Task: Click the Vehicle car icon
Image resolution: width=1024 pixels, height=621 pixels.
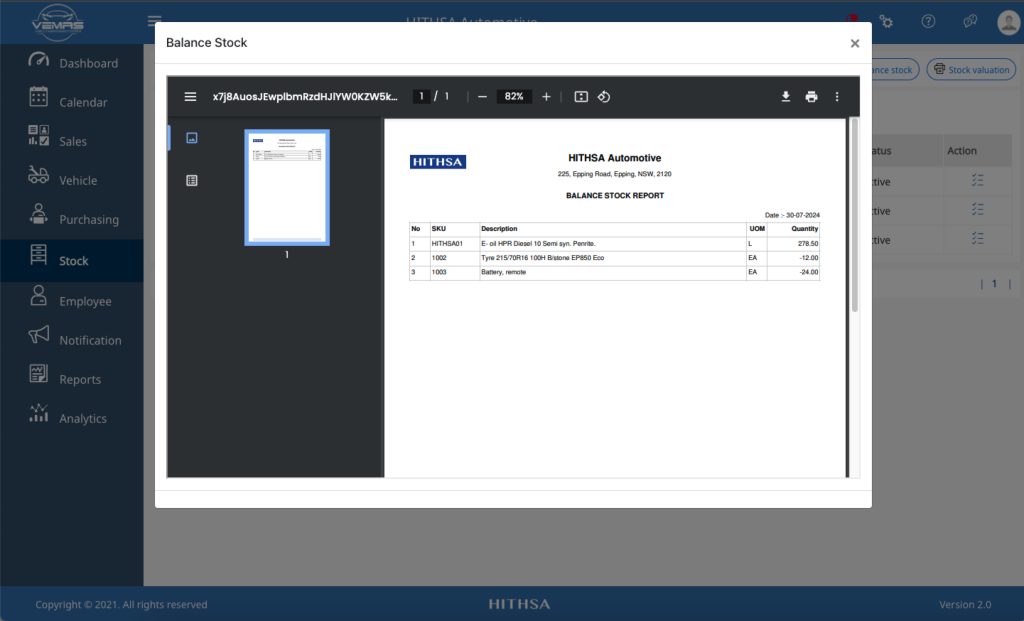Action: pos(39,174)
